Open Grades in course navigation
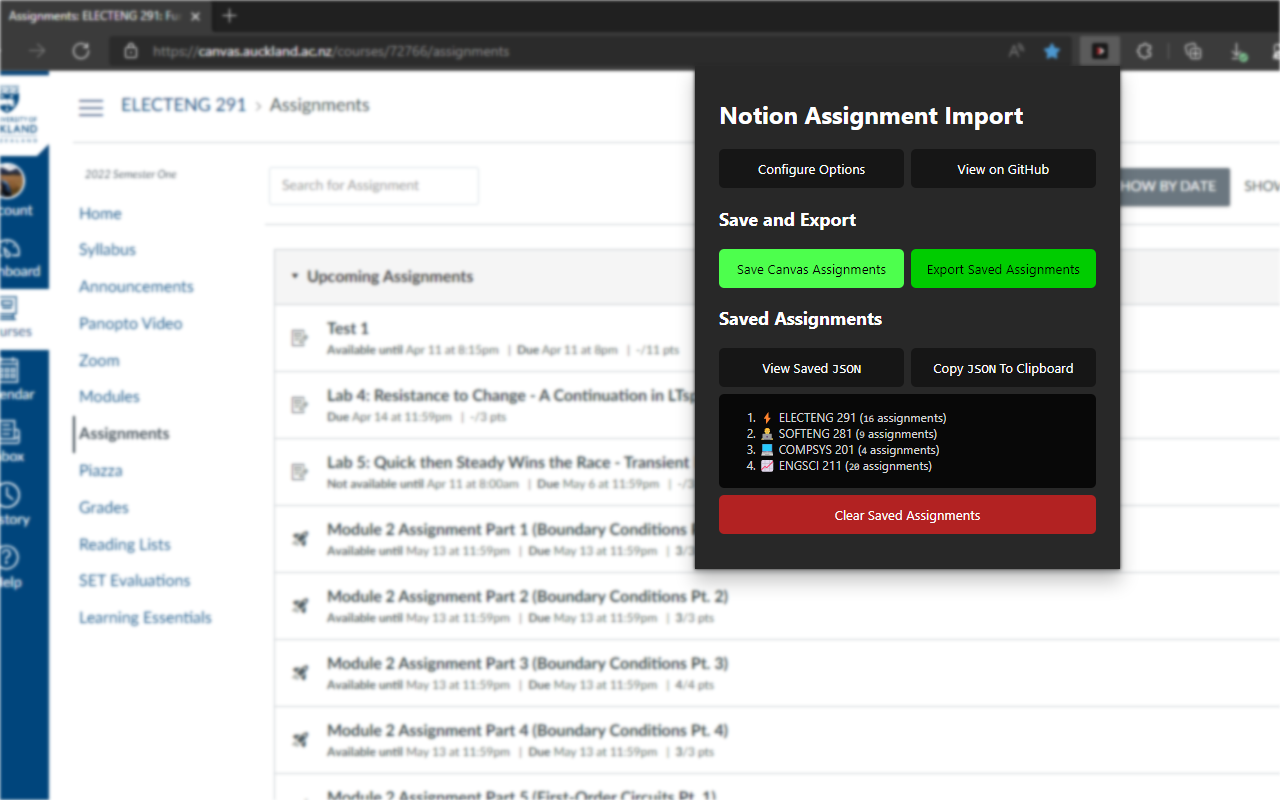The width and height of the screenshot is (1280, 800). [104, 507]
